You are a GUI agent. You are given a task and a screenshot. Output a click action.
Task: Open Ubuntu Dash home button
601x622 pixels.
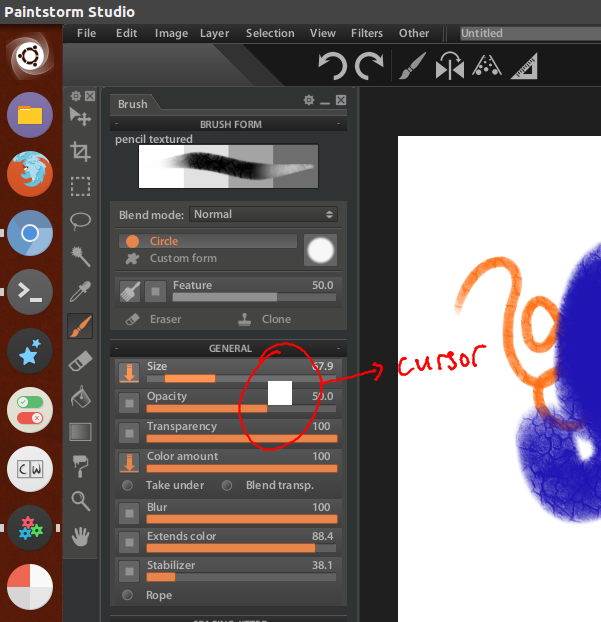(30, 56)
